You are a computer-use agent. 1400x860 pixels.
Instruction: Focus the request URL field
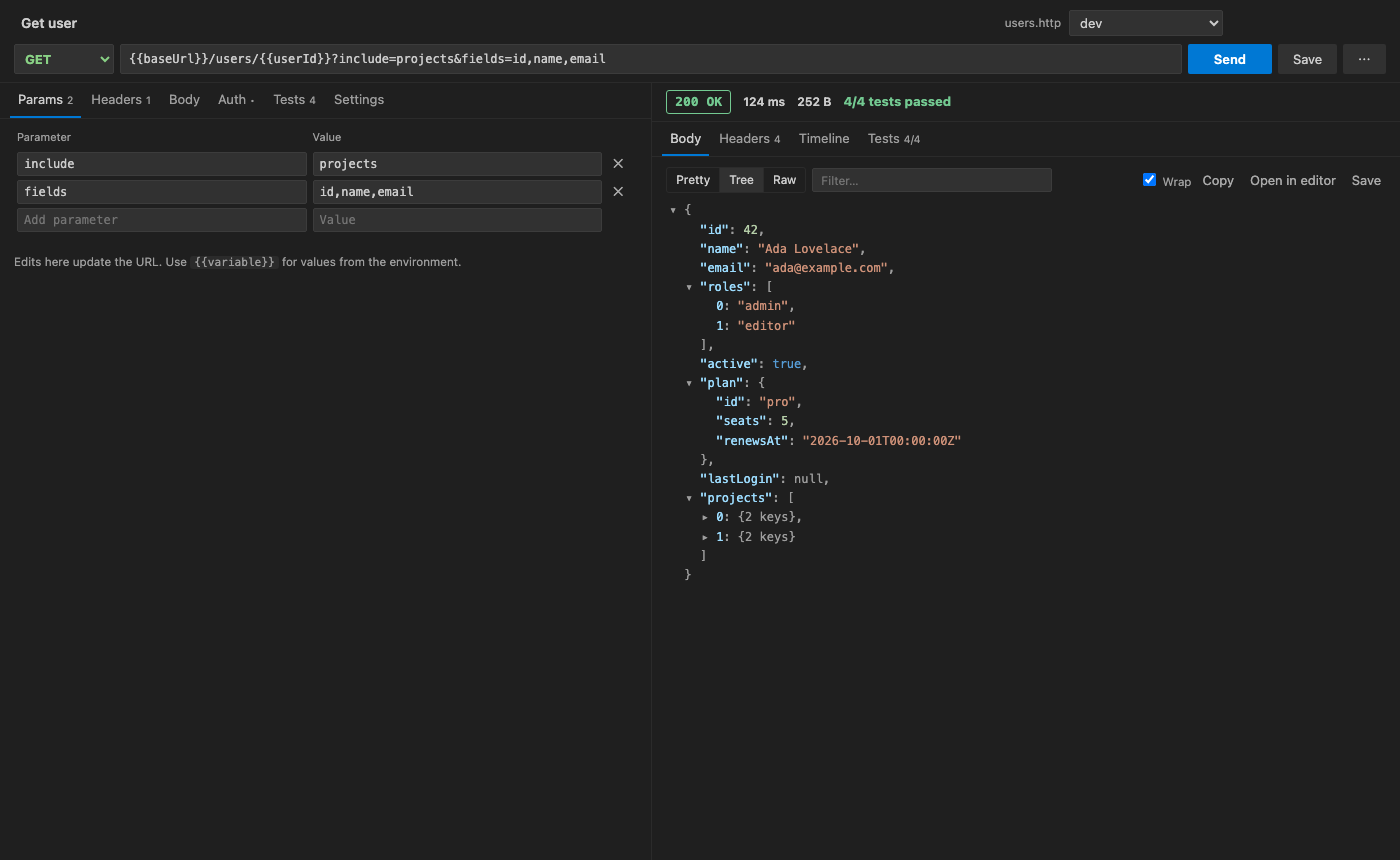pos(651,59)
